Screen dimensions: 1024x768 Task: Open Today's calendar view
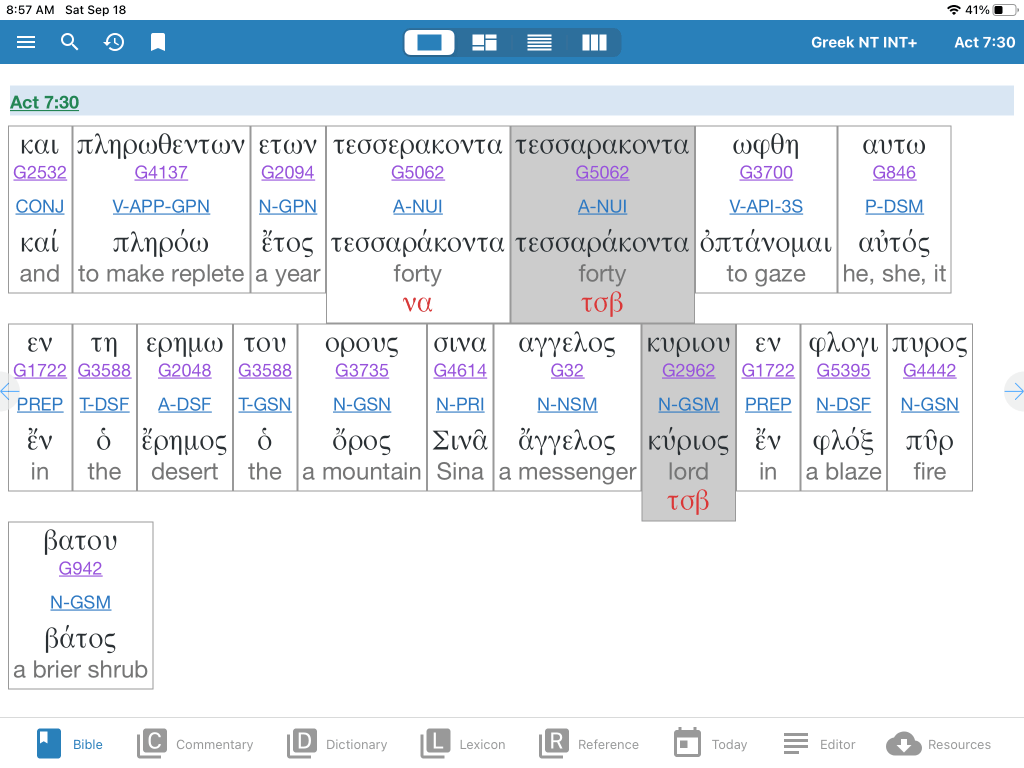pyautogui.click(x=711, y=744)
